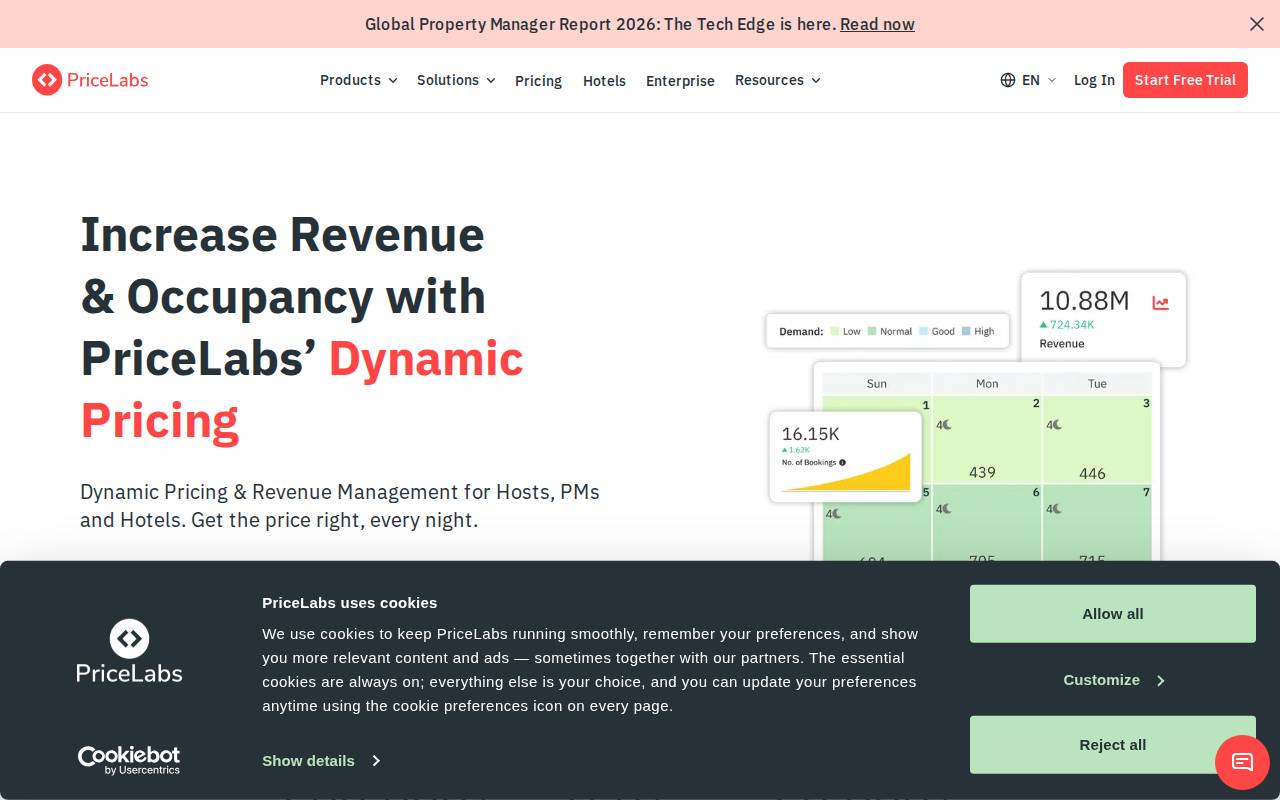1280x800 pixels.
Task: Decline cookies with Reject all
Action: (x=1113, y=745)
